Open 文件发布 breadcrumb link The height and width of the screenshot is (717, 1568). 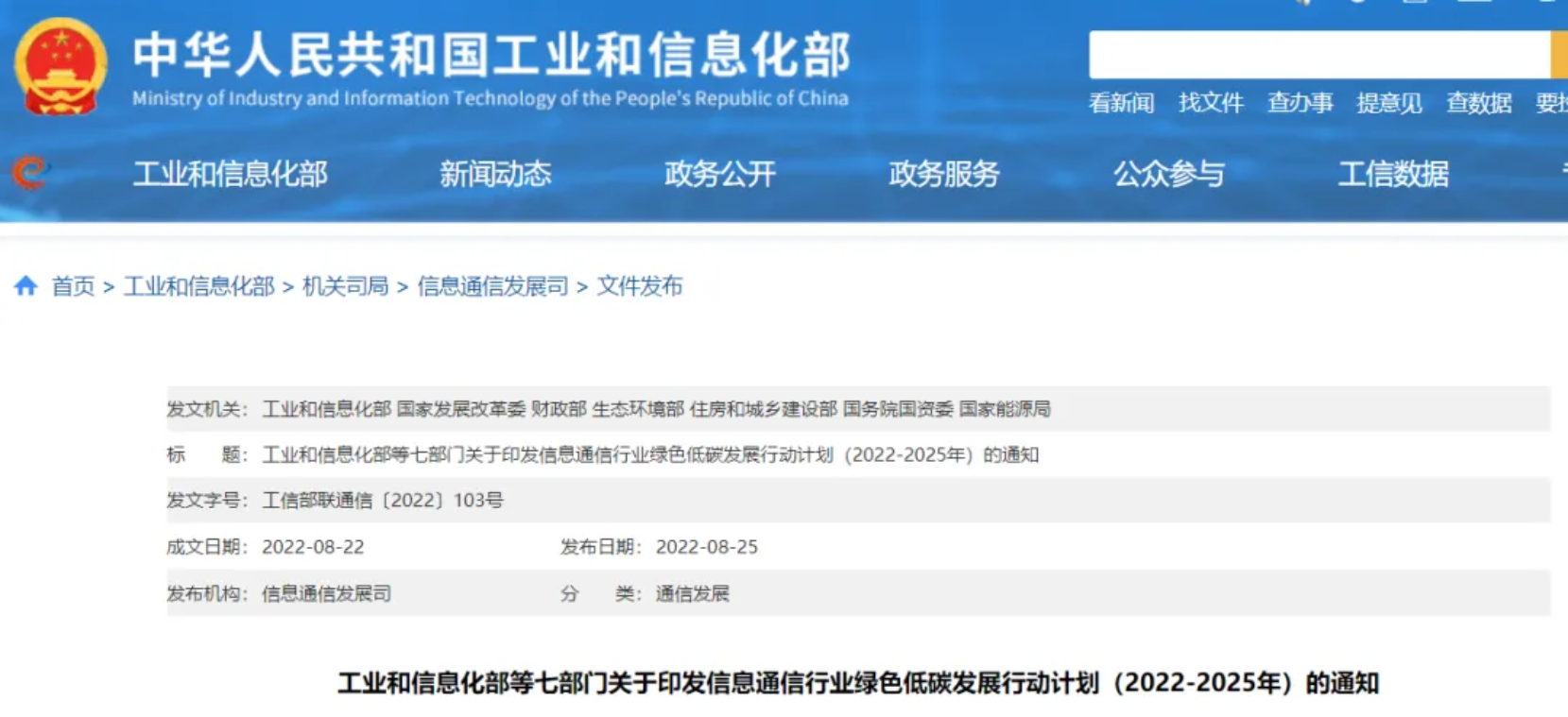pyautogui.click(x=639, y=286)
